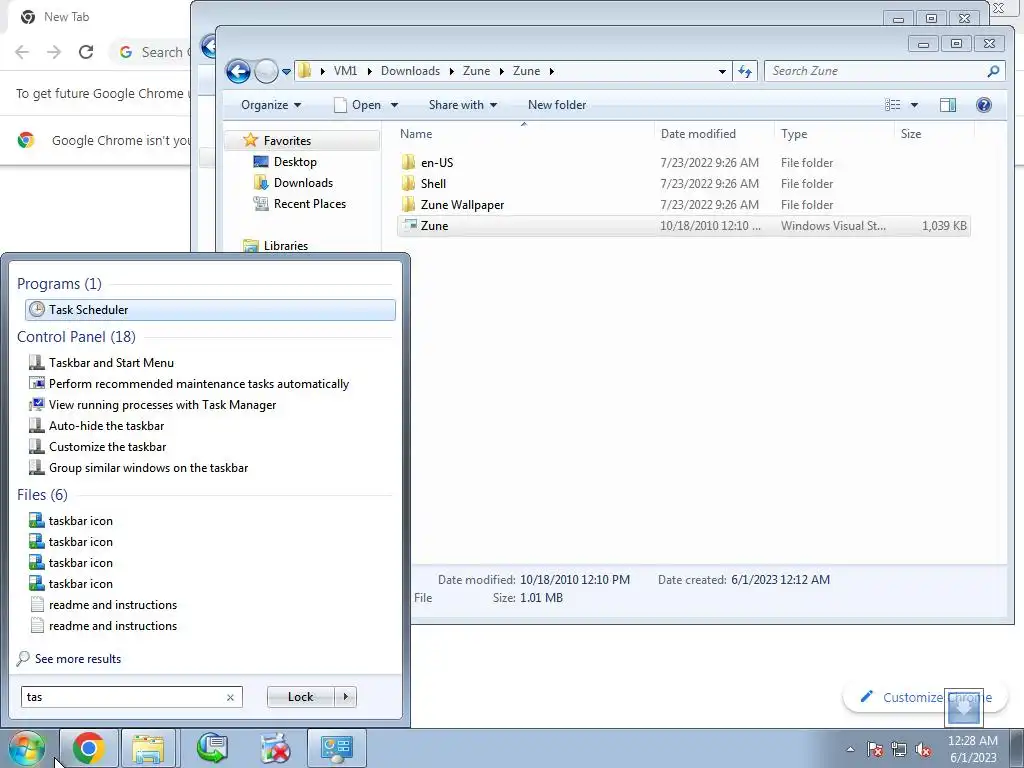This screenshot has height=768, width=1024.
Task: Show hidden tray icons arrow
Action: (x=850, y=749)
